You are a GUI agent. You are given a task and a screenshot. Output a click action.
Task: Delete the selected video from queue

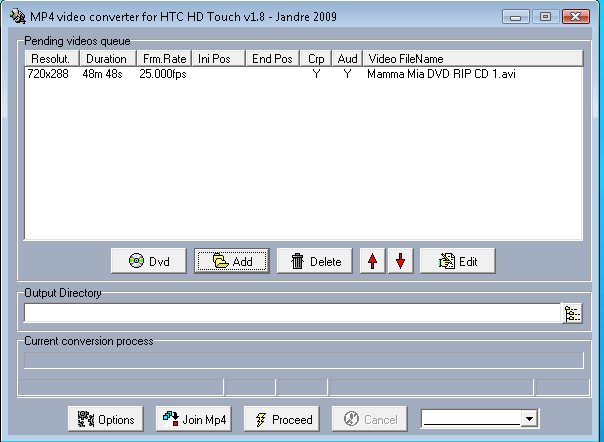click(x=315, y=262)
